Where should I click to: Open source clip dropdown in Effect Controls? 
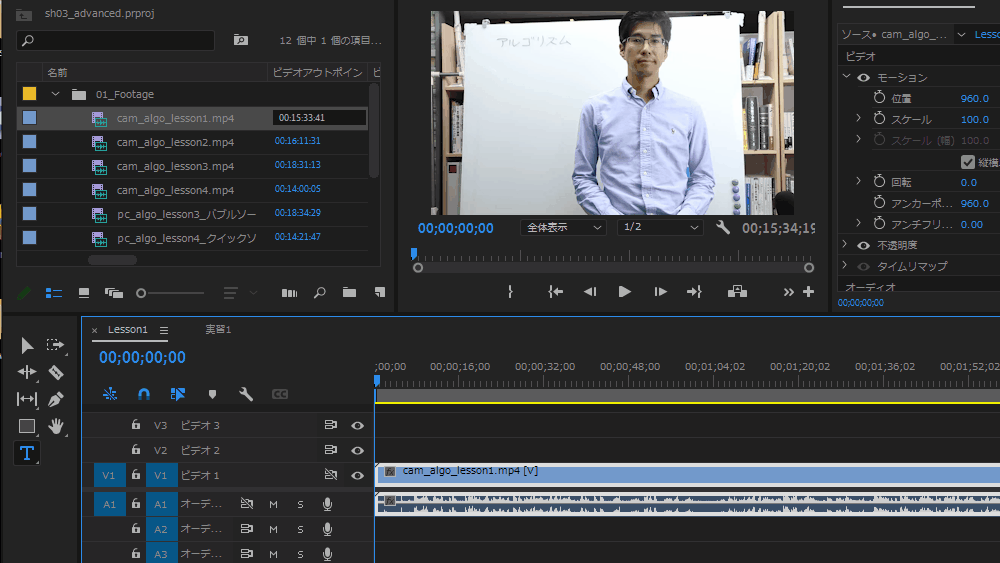coord(961,34)
